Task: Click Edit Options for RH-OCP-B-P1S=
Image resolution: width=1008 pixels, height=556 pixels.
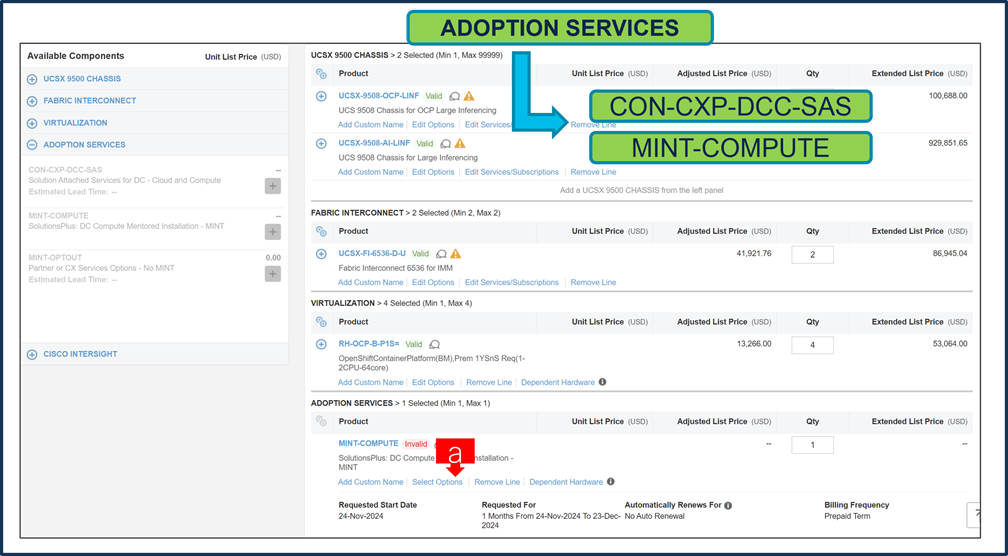Action: (433, 382)
